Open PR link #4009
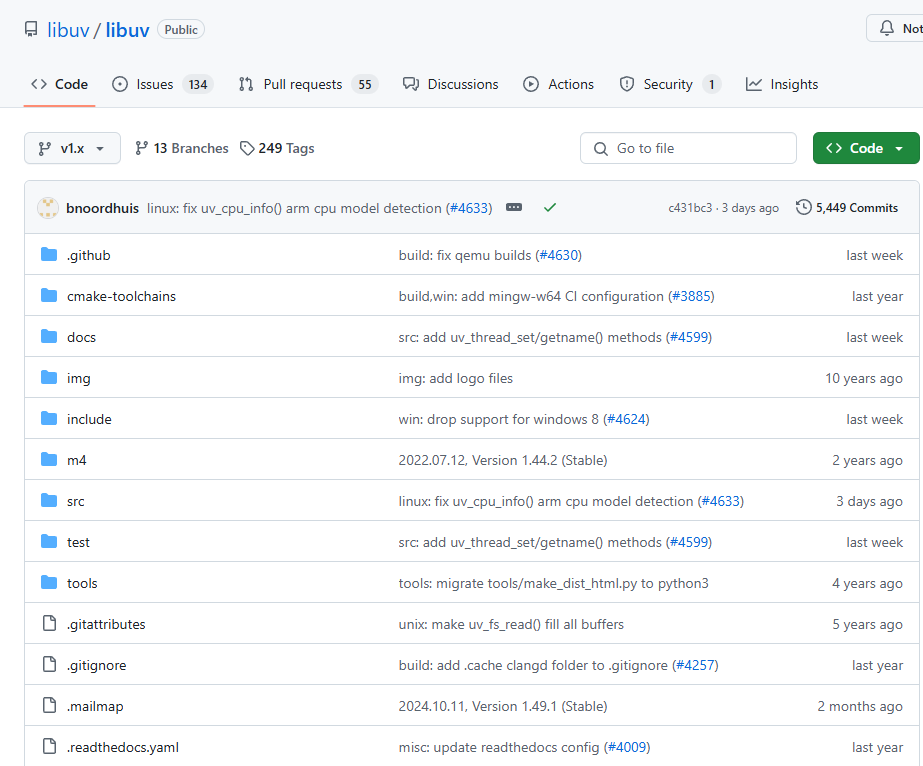The height and width of the screenshot is (766, 923). [x=627, y=747]
